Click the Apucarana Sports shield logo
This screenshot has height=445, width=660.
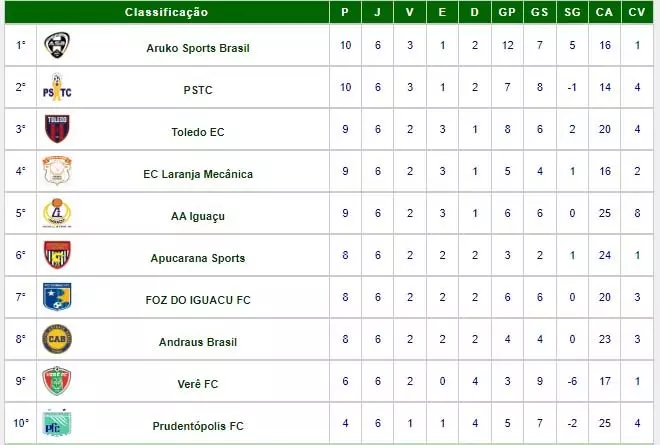pos(57,256)
